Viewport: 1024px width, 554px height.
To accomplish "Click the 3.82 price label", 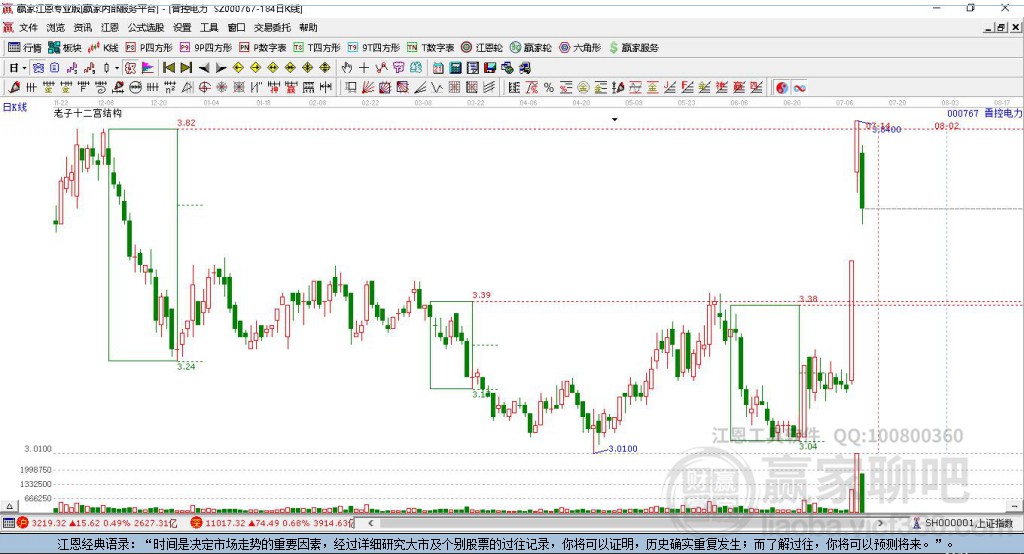I will pyautogui.click(x=187, y=122).
